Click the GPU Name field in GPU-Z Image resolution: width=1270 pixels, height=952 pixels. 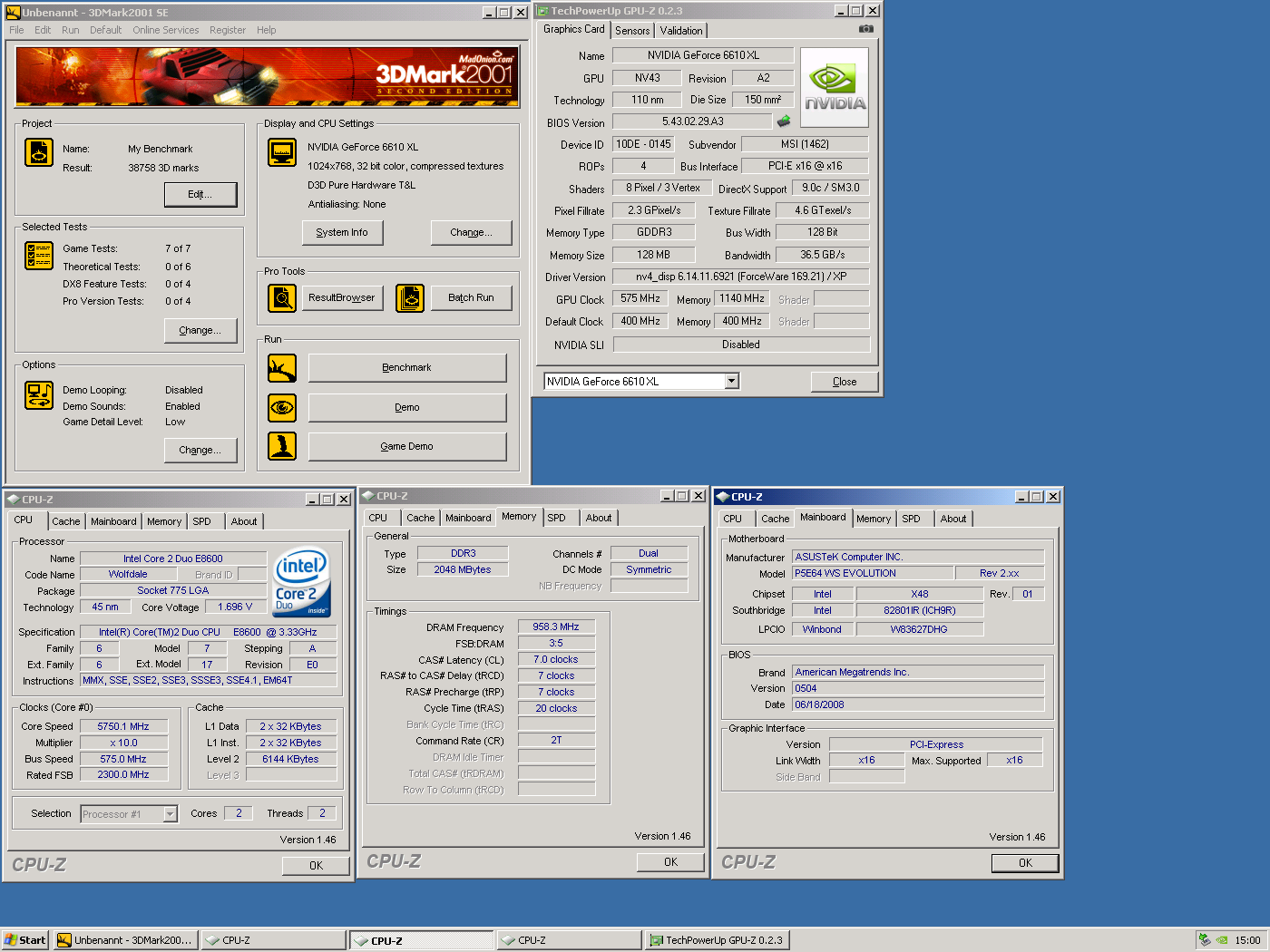tap(703, 55)
